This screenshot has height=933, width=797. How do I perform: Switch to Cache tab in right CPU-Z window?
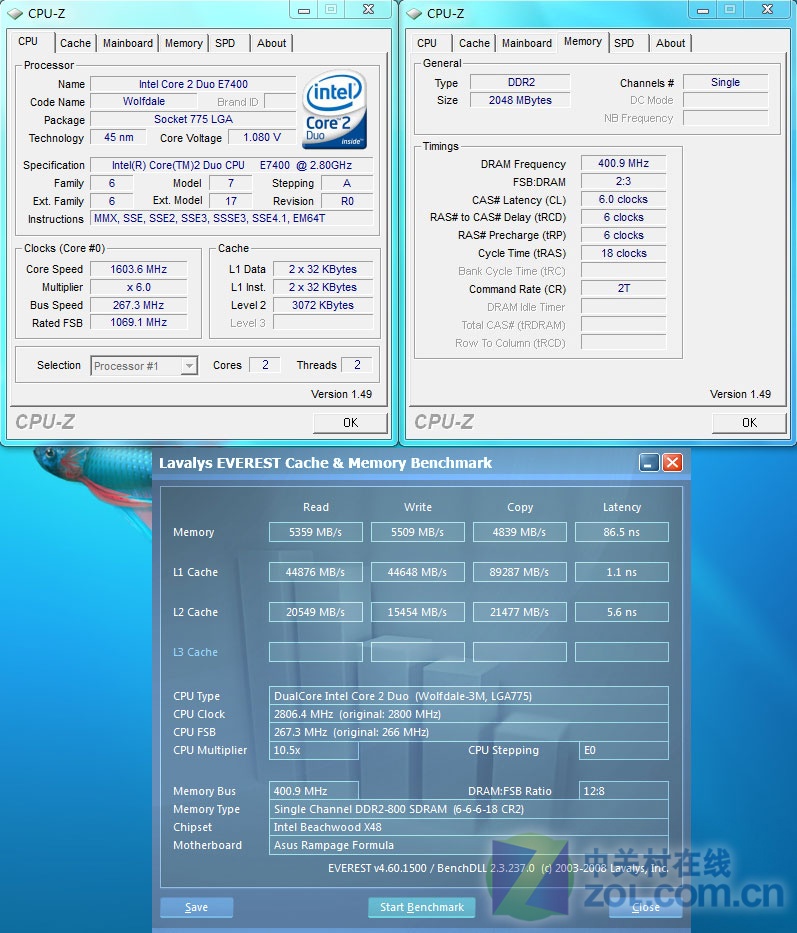[474, 43]
